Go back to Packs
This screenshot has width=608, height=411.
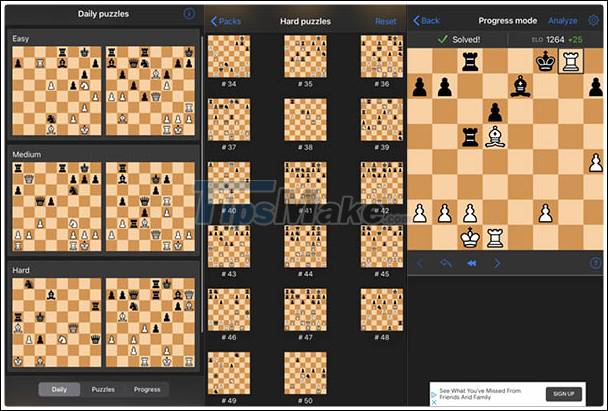(226, 21)
